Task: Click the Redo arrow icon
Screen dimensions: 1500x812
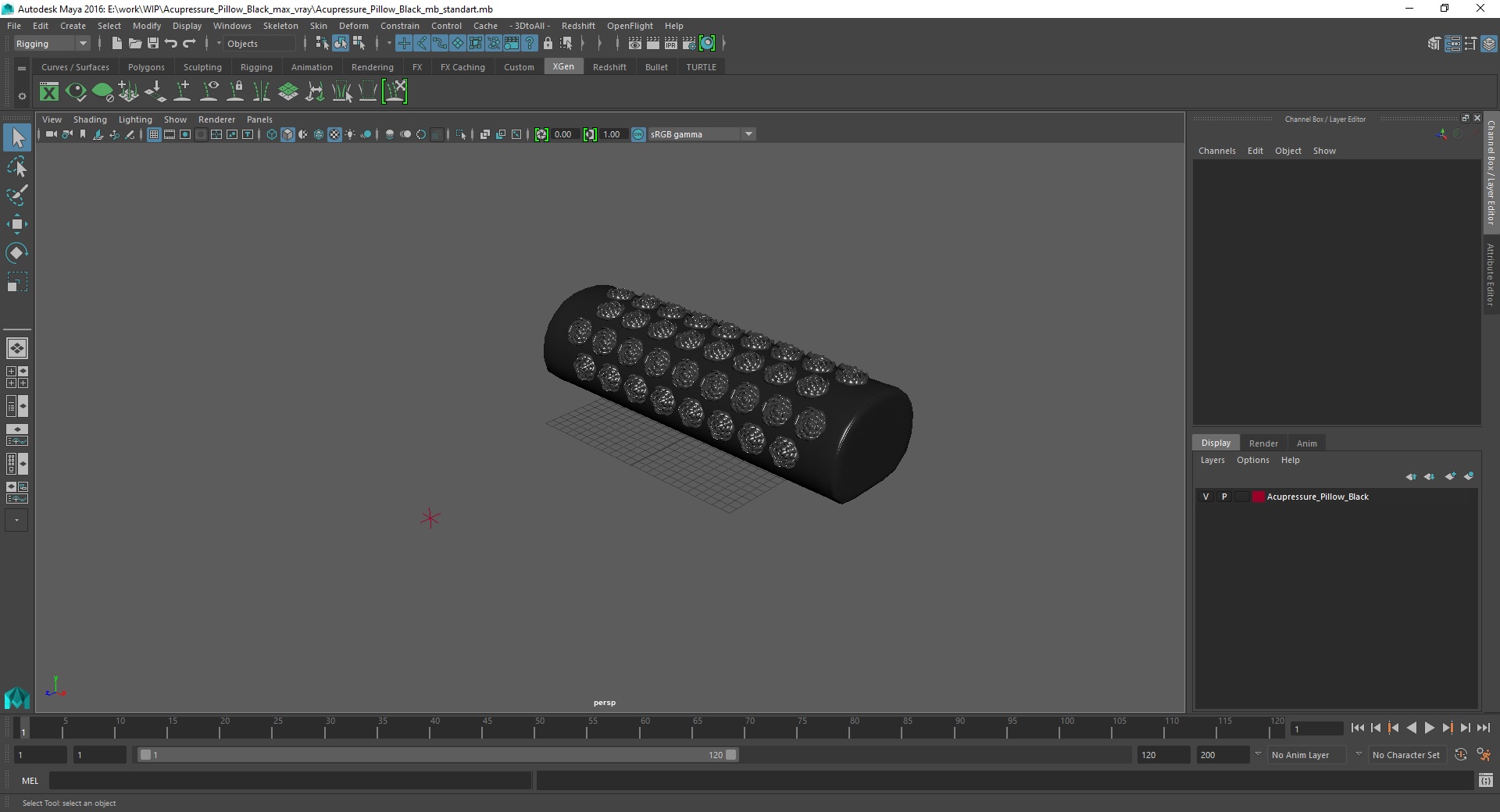Action: click(189, 44)
